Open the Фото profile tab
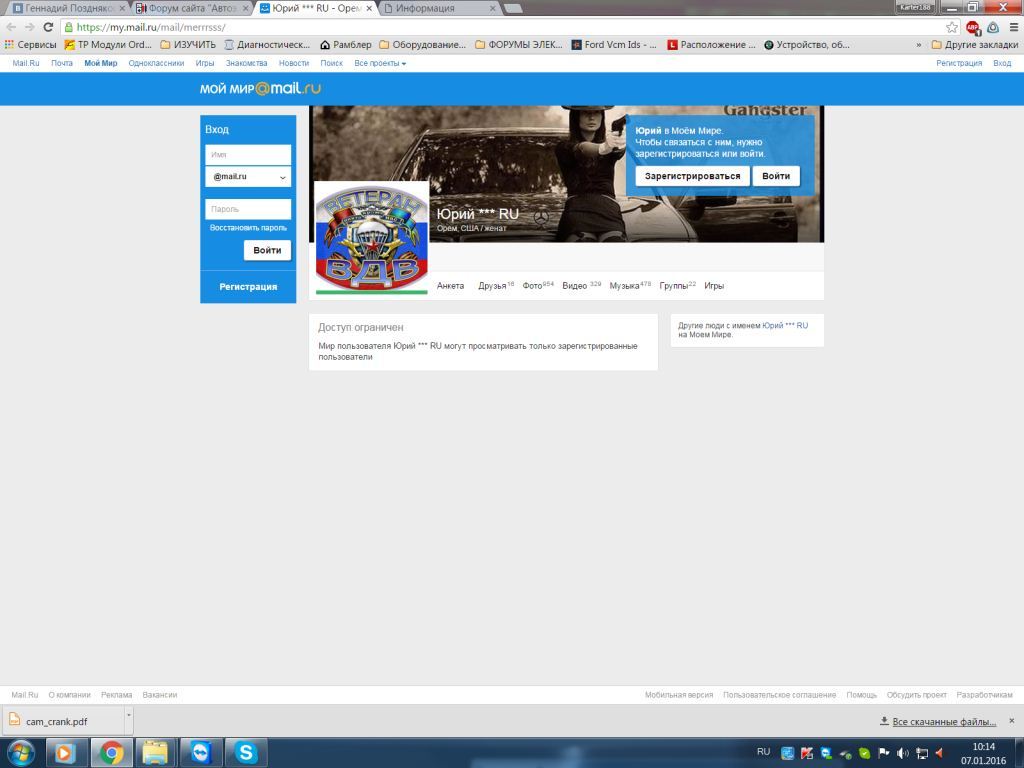 coord(537,285)
